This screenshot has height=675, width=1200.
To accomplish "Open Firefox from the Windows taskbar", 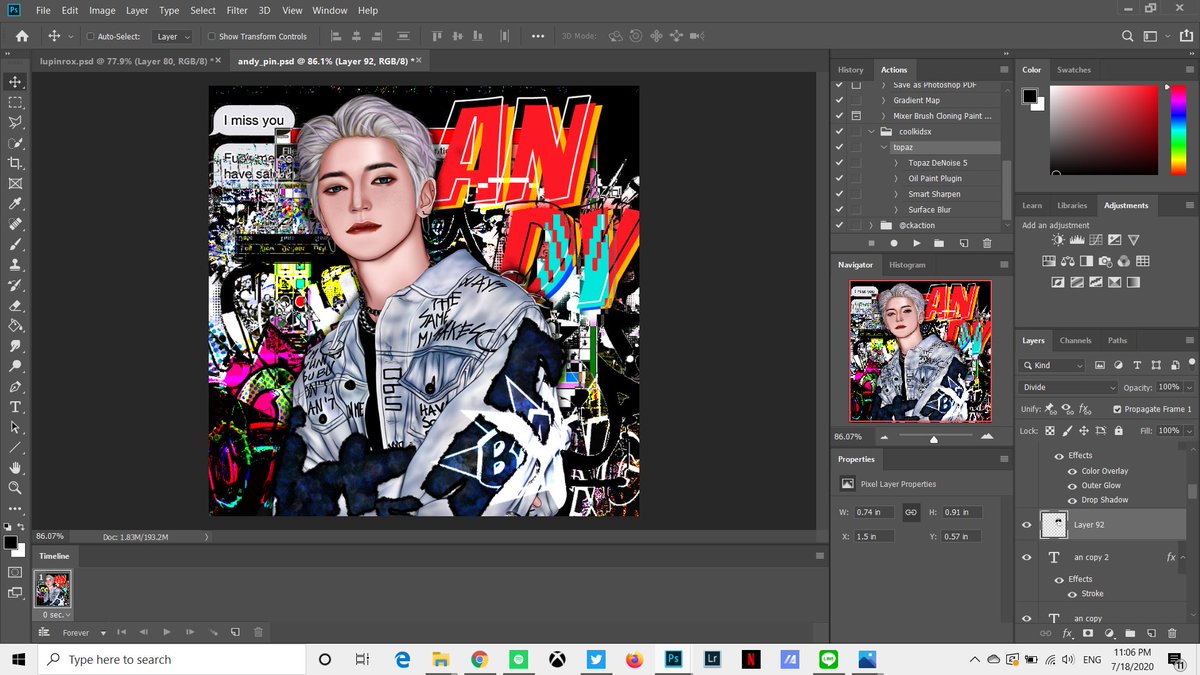I will click(634, 660).
